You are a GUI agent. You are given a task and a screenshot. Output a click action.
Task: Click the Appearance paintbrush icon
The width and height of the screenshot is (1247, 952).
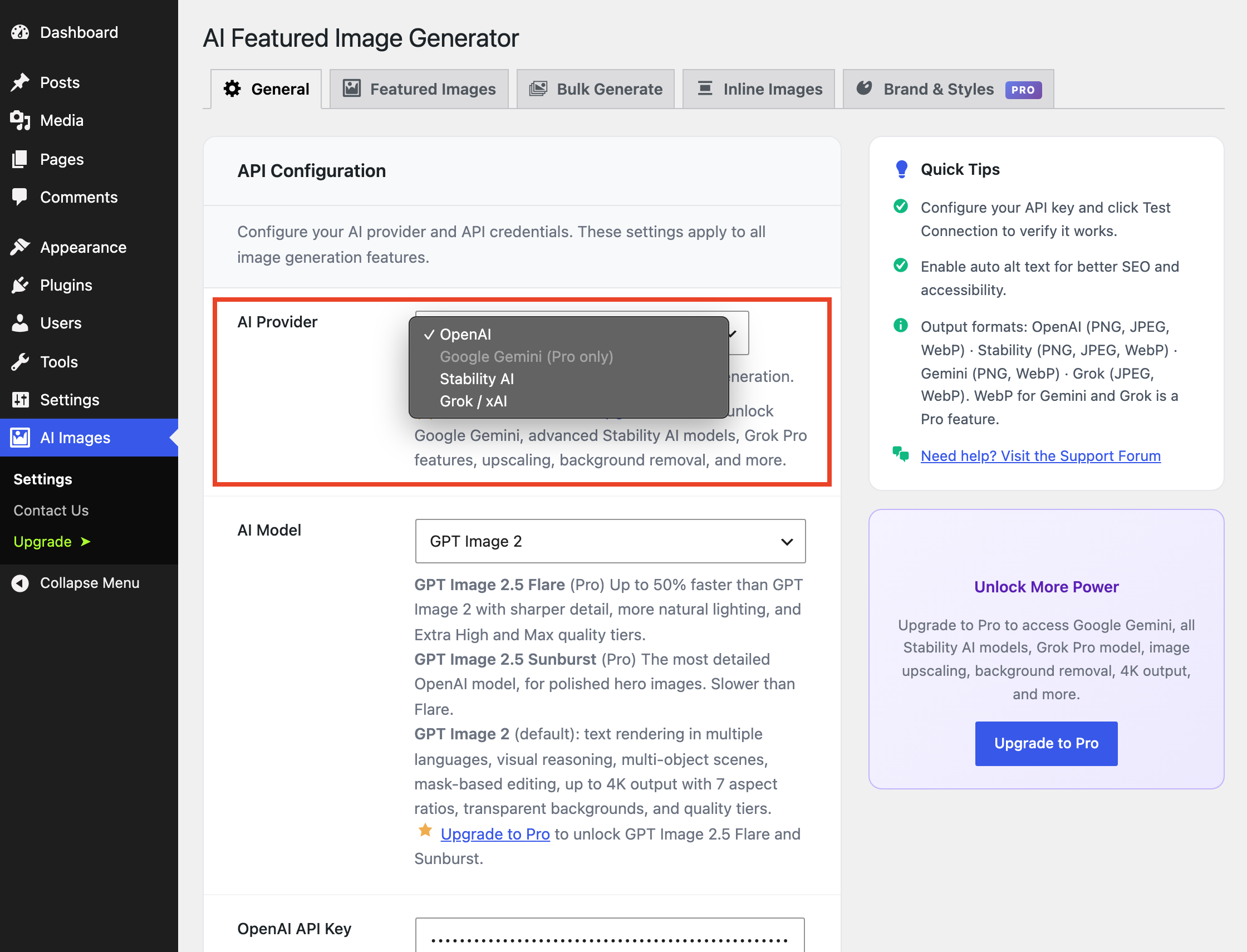(x=20, y=247)
